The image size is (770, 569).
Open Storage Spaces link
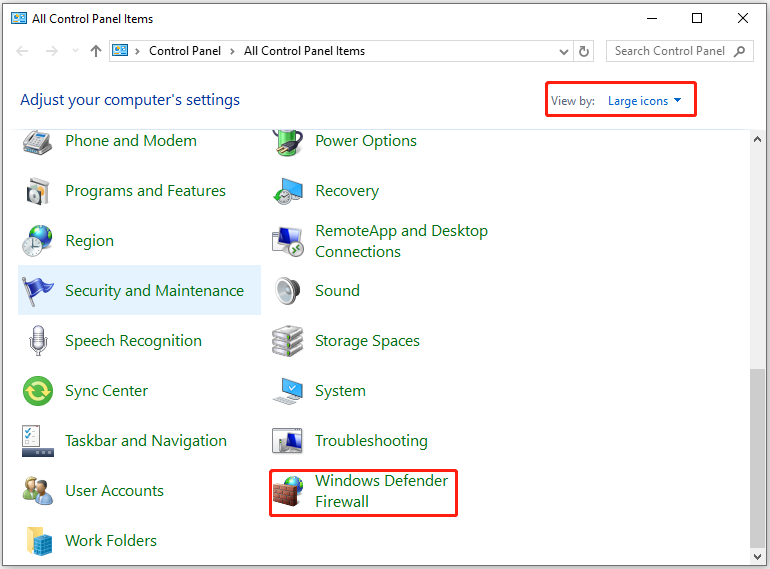click(x=367, y=341)
